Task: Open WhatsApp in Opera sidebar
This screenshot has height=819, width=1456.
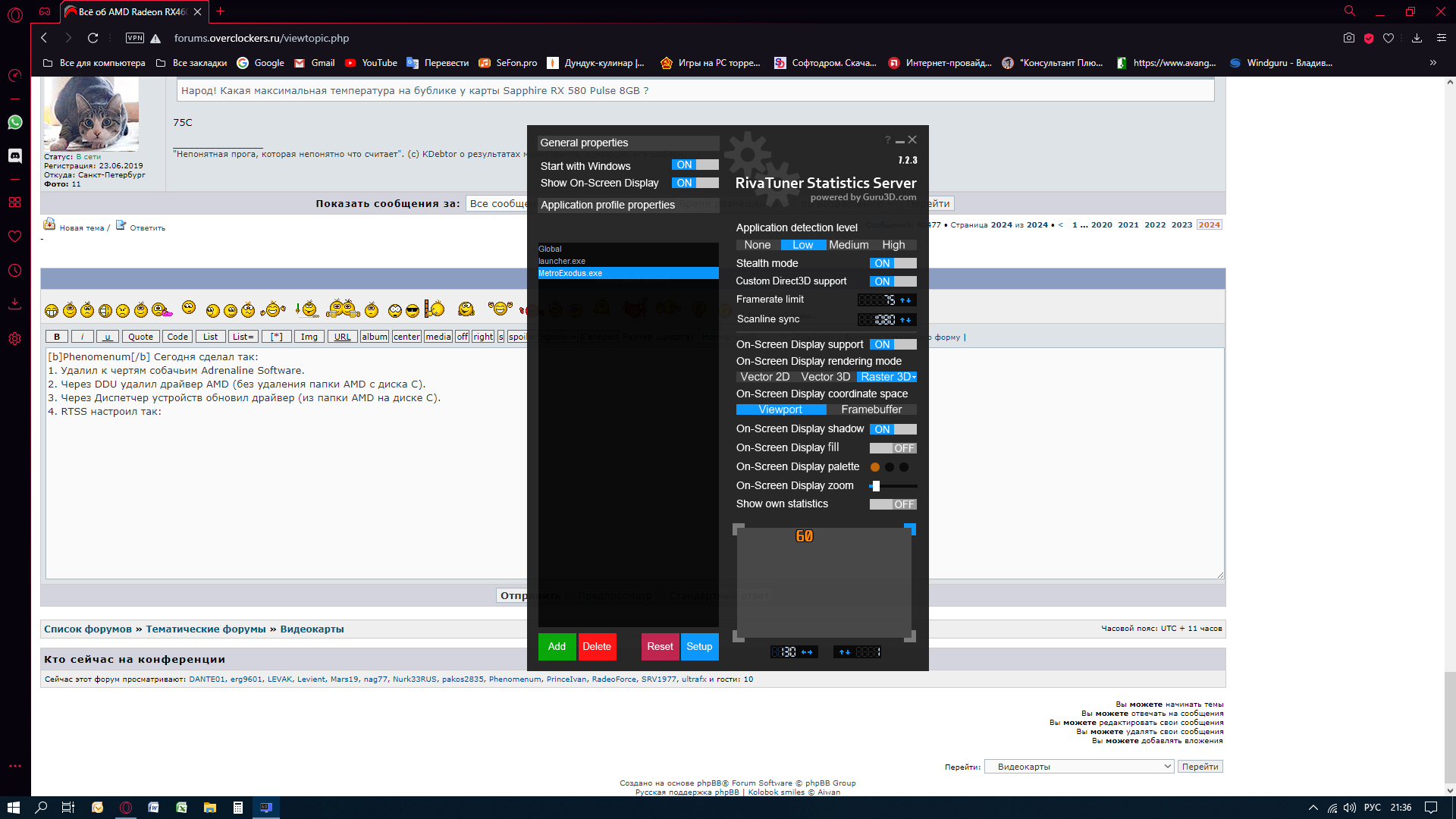Action: pyautogui.click(x=15, y=122)
